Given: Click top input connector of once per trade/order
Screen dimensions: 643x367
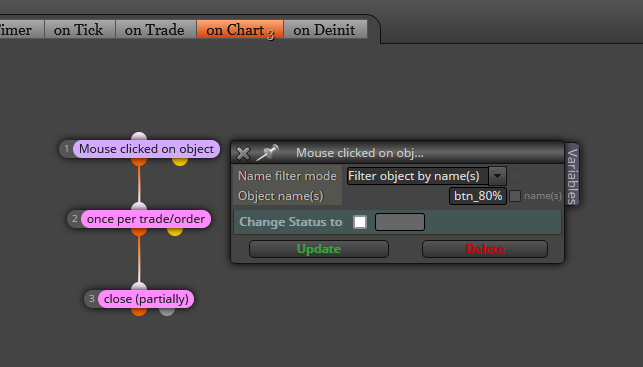Looking at the screenshot, I should point(139,207).
